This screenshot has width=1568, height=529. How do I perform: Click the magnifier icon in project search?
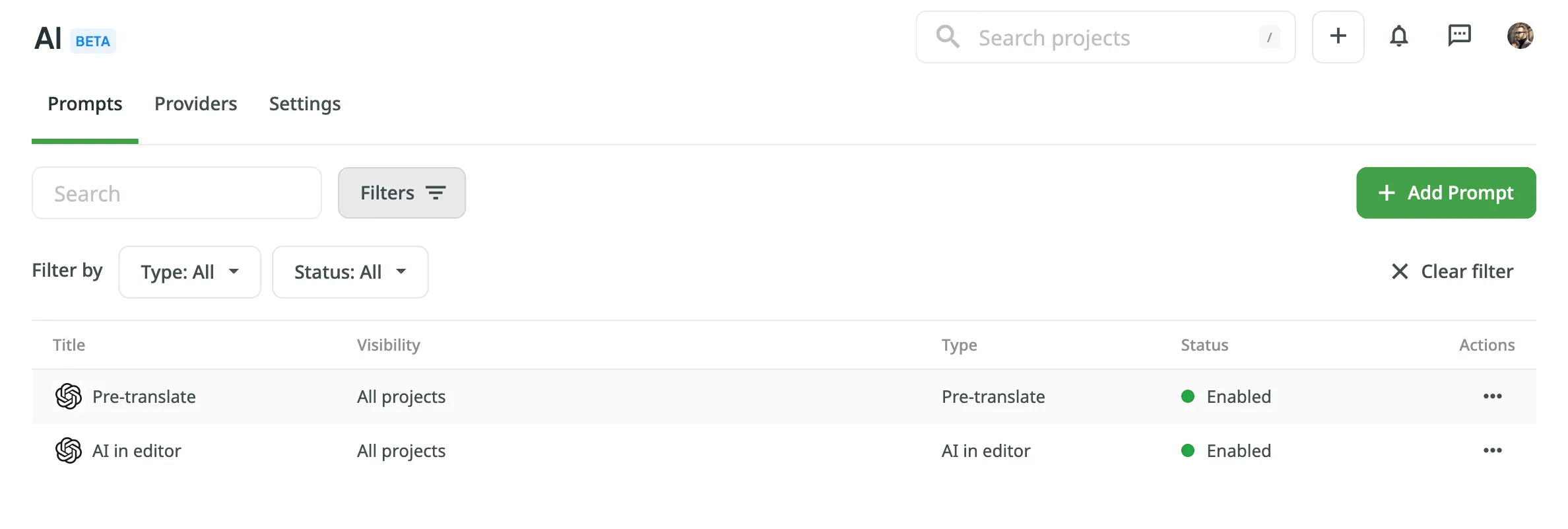pos(948,36)
